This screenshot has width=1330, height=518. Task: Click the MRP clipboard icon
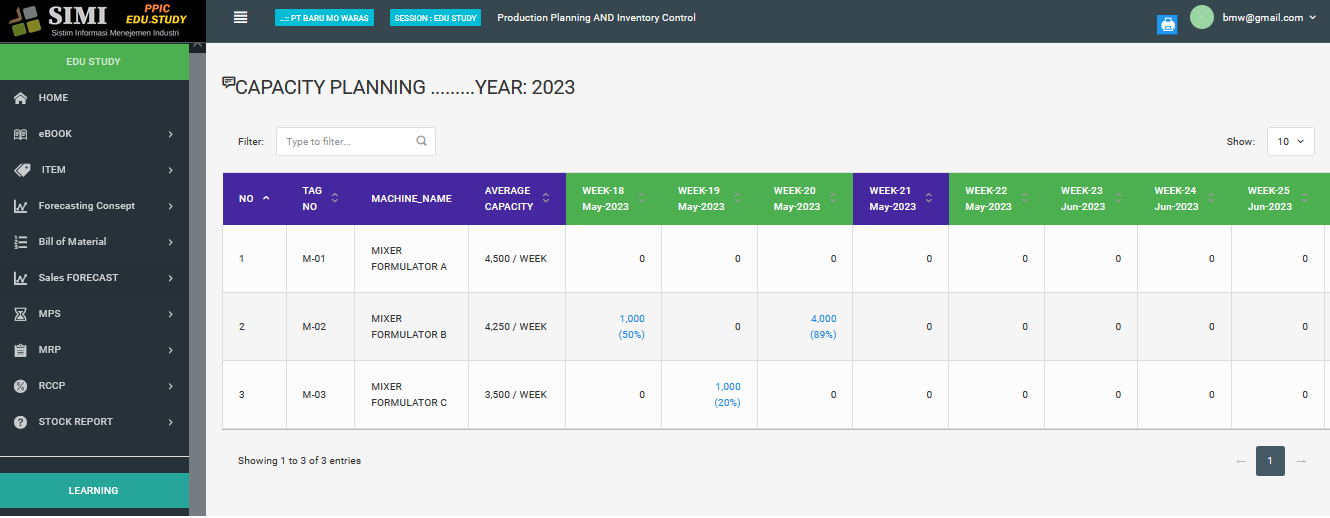point(20,350)
